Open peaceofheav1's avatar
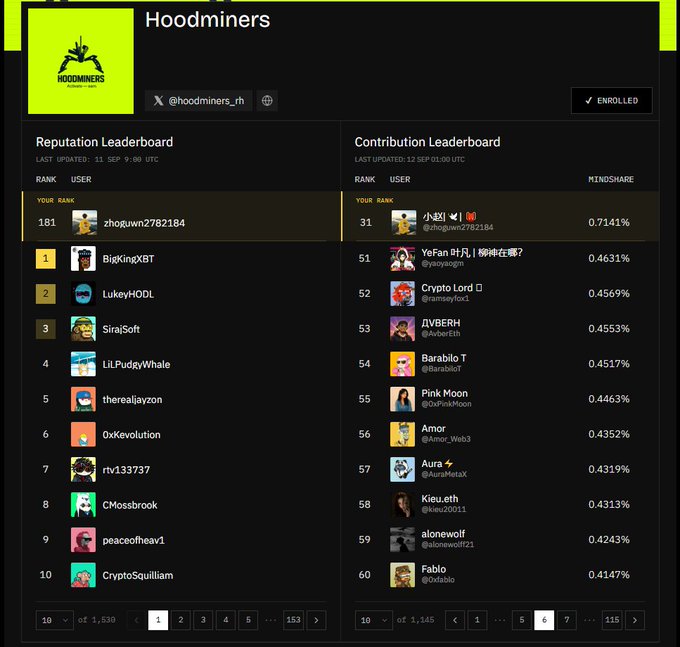This screenshot has height=647, width=680. [x=83, y=540]
